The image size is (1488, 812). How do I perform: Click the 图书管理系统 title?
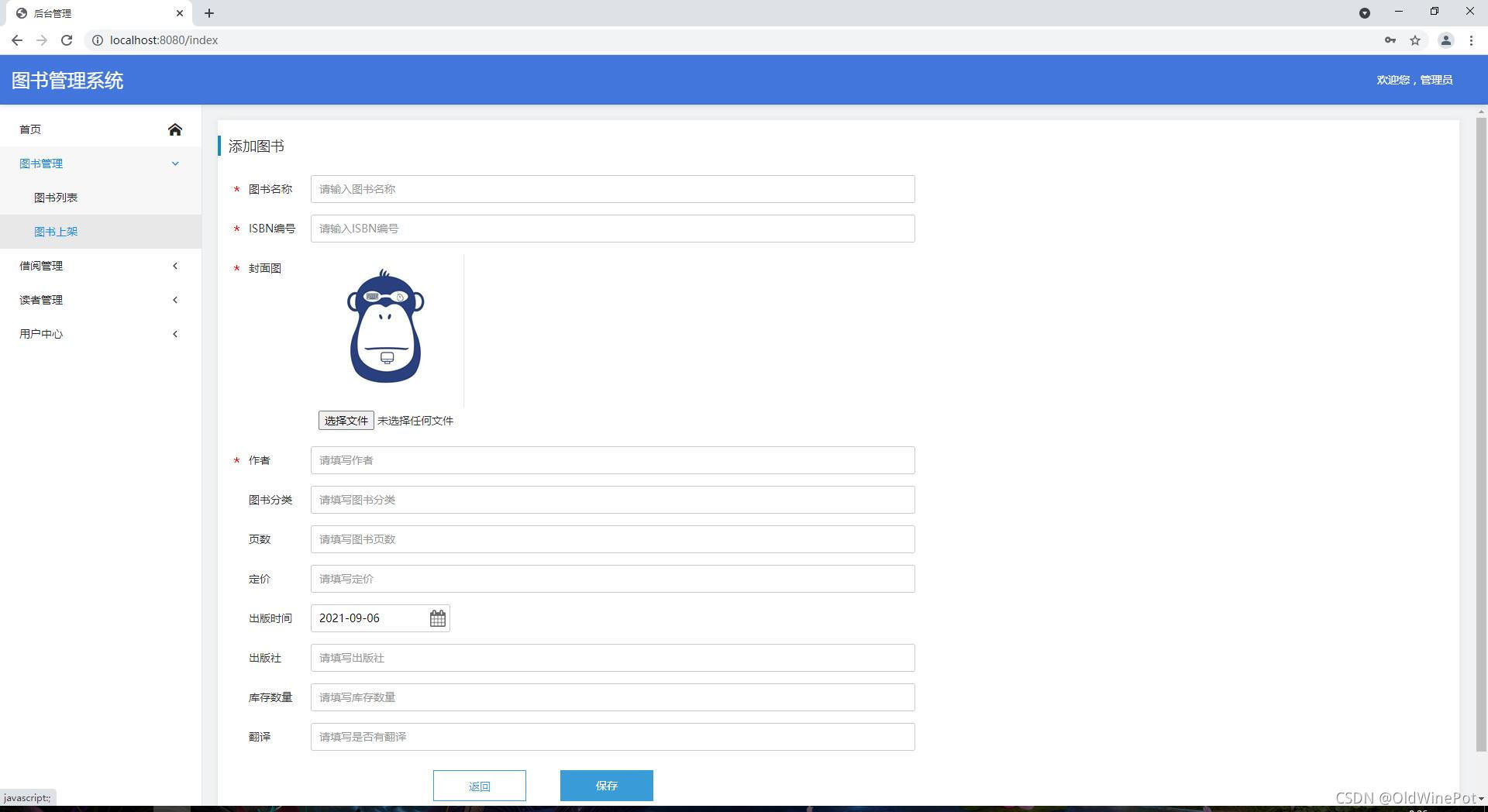point(67,81)
